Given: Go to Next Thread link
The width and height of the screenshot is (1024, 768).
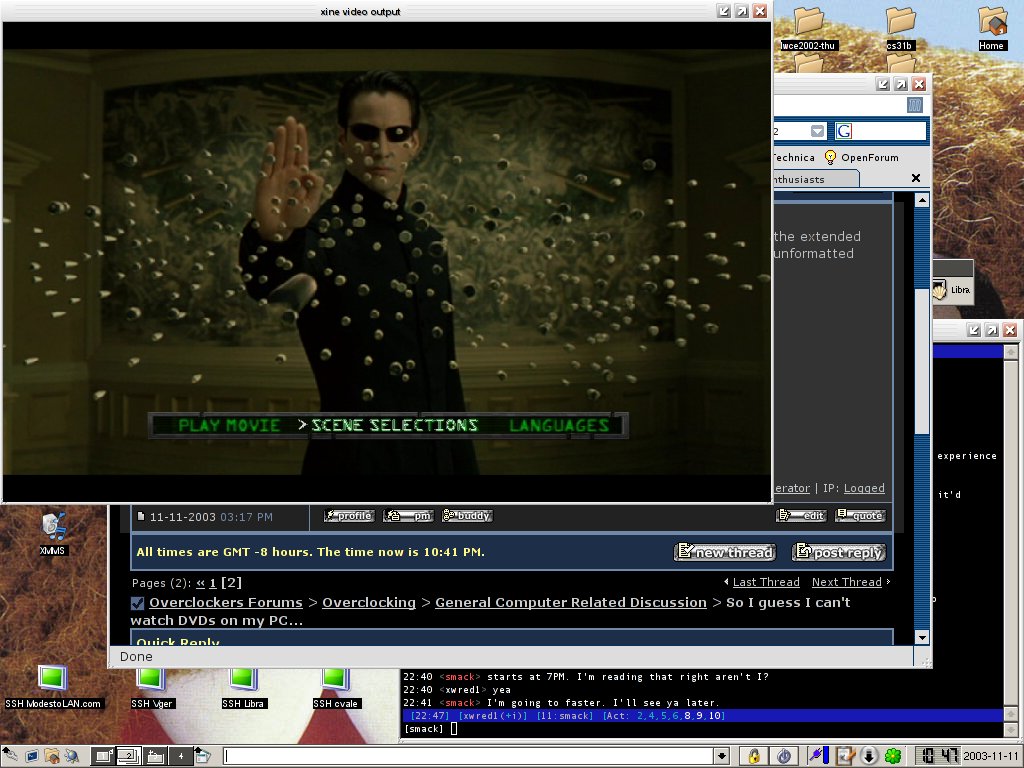Looking at the screenshot, I should click(846, 582).
